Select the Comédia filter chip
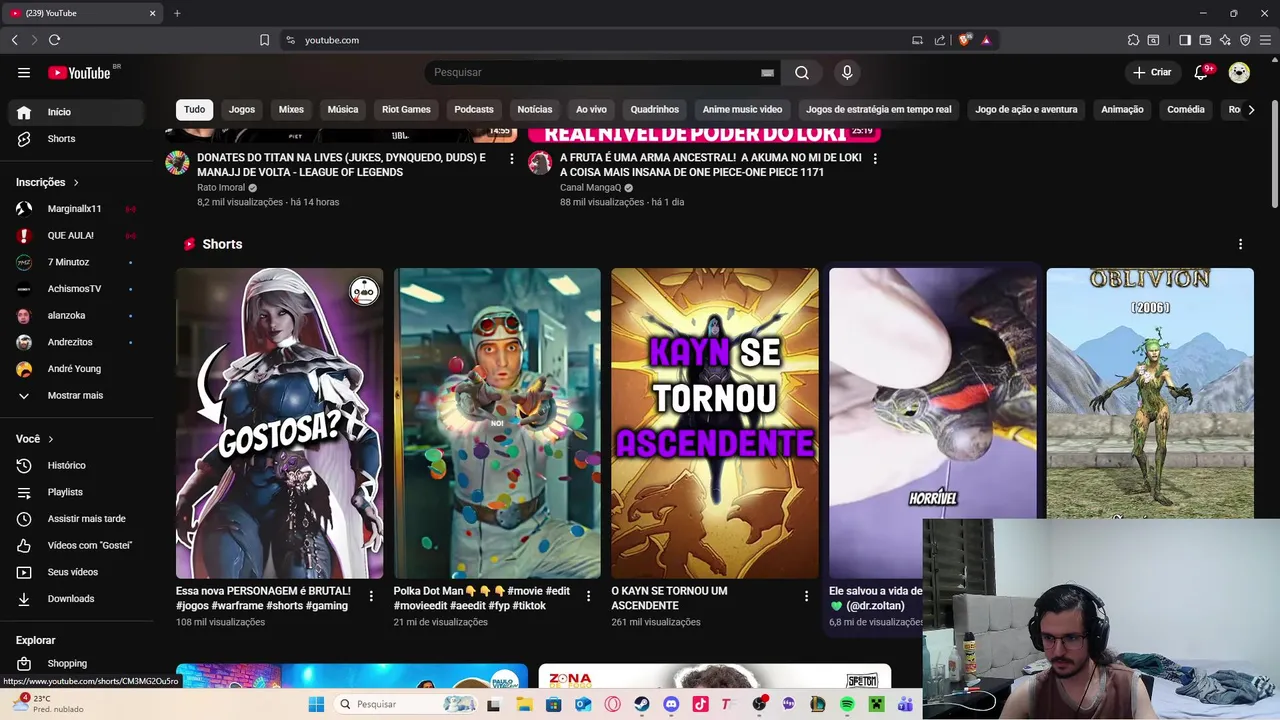 [x=1186, y=110]
